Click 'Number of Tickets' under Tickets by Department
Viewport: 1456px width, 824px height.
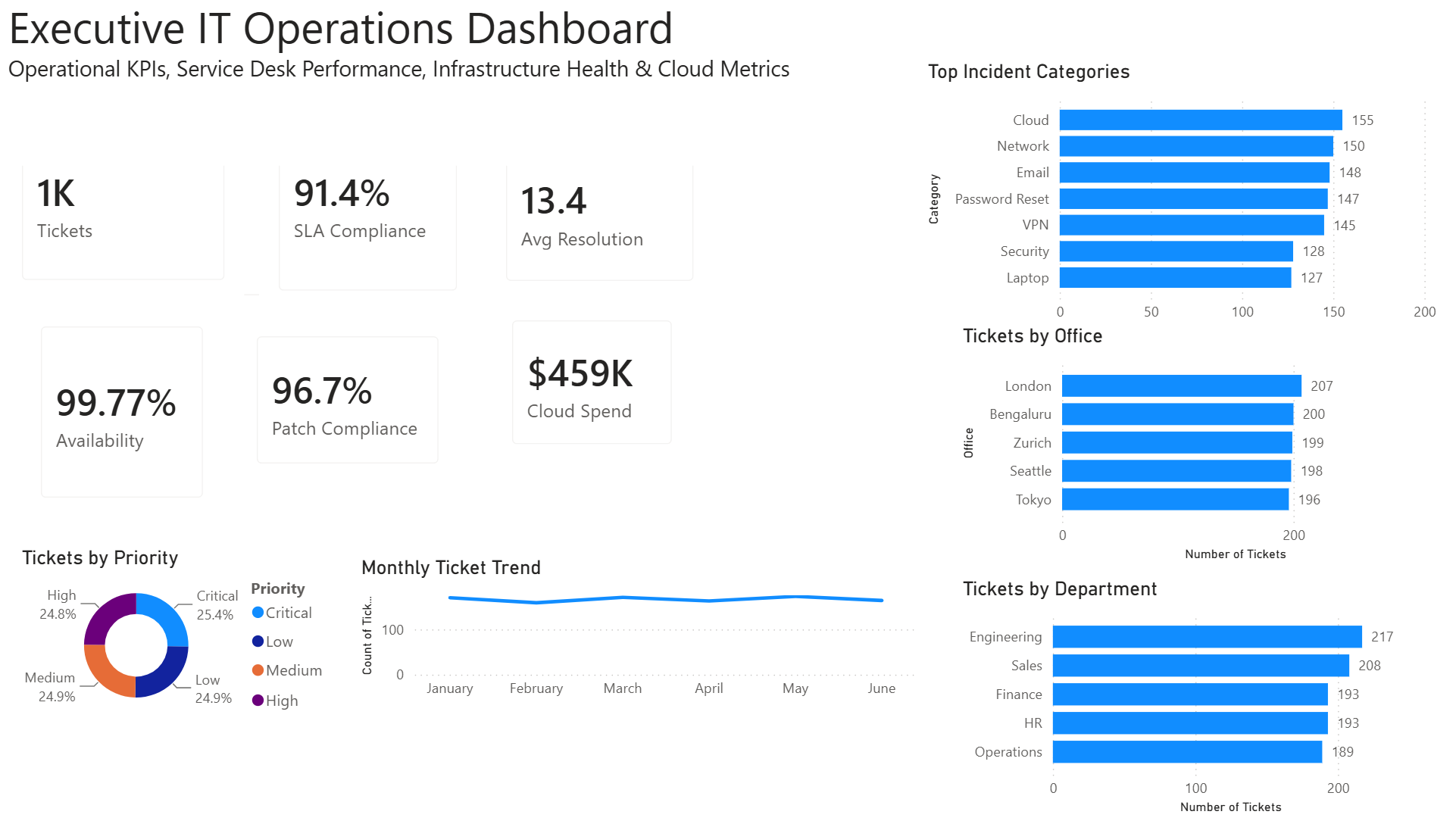[x=1231, y=807]
